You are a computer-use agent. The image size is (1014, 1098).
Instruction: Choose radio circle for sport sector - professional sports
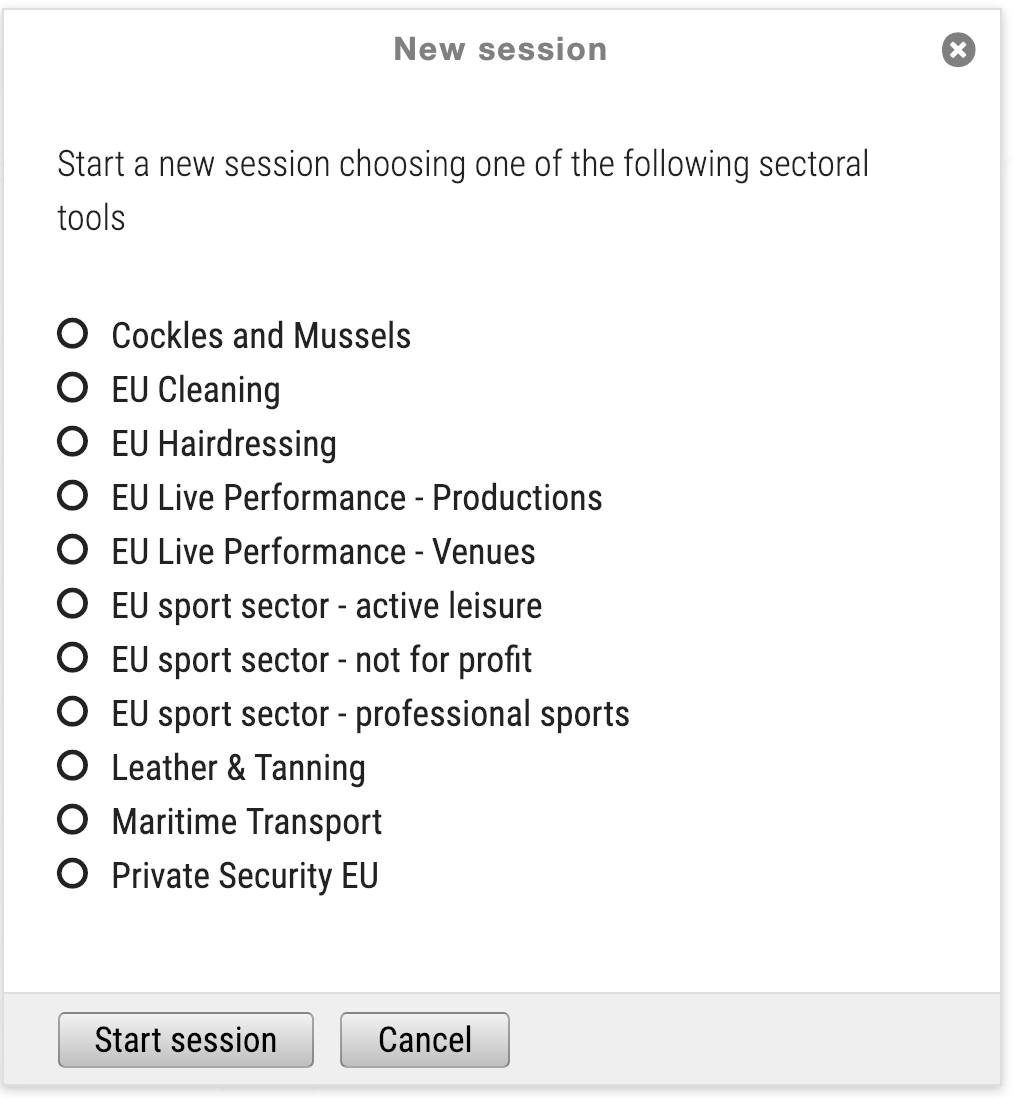(x=72, y=712)
